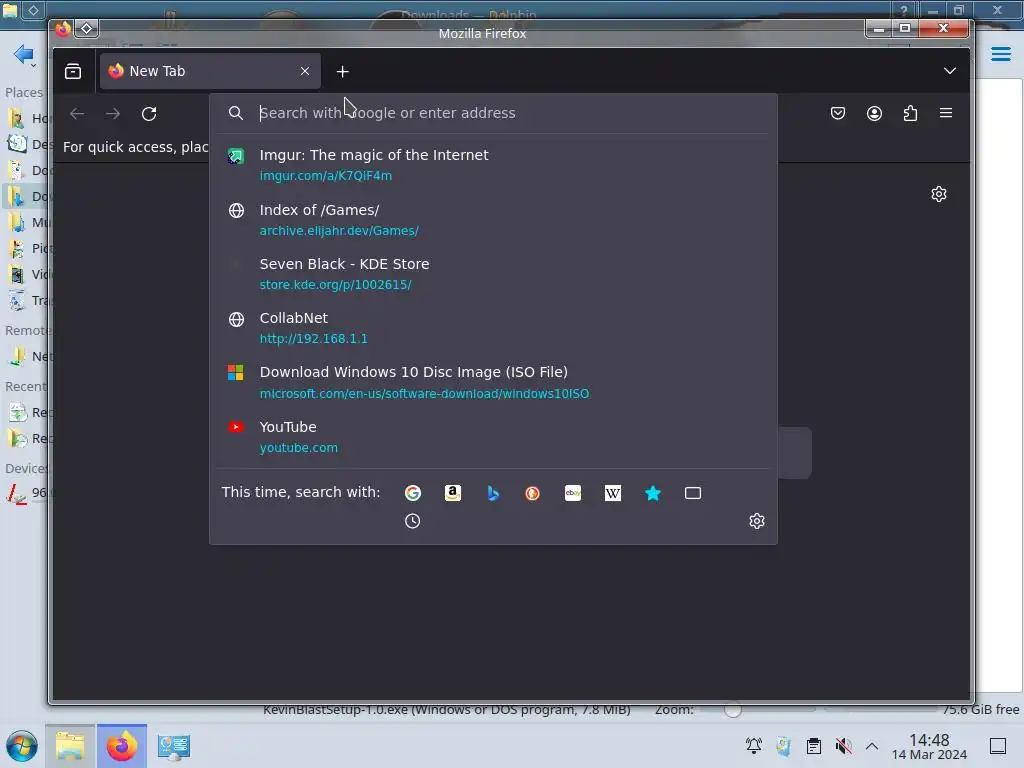Open the Extensions puzzle icon
The width and height of the screenshot is (1024, 768).
pyautogui.click(x=910, y=114)
